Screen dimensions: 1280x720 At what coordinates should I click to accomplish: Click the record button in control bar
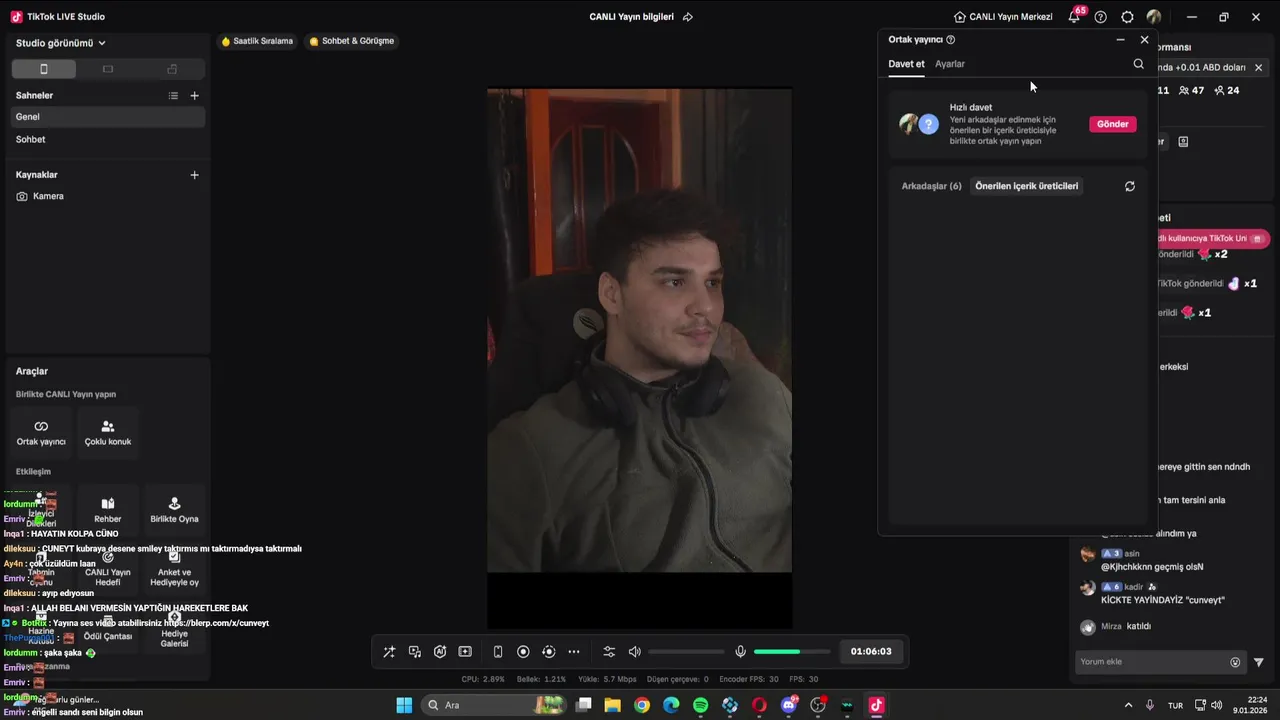pyautogui.click(x=523, y=652)
